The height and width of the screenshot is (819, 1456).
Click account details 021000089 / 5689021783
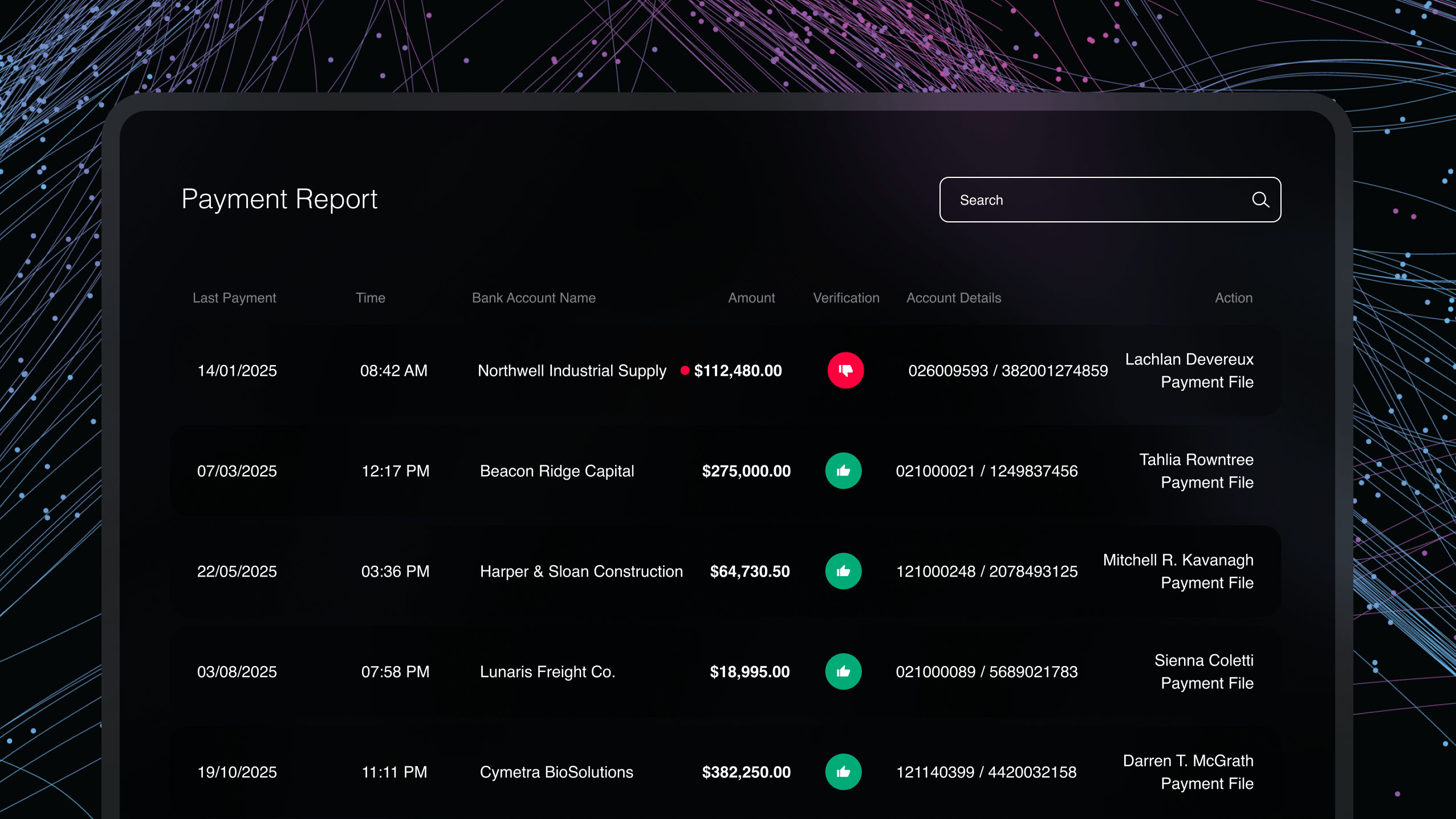(x=987, y=672)
